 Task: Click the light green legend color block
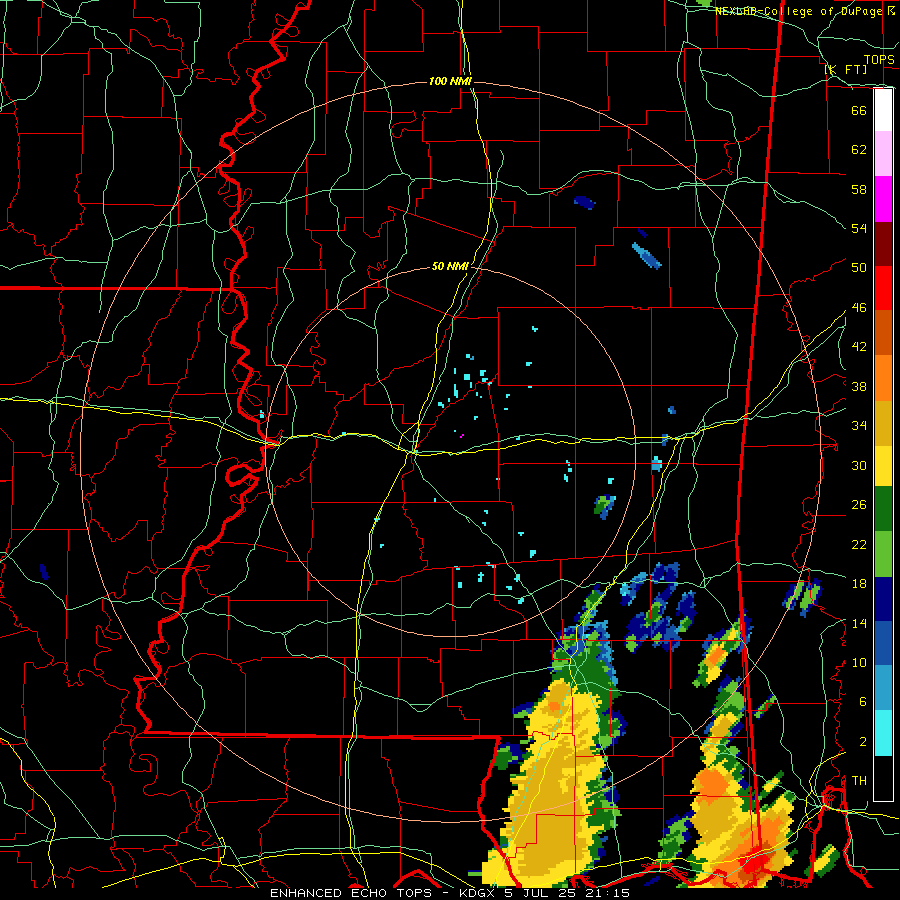click(x=883, y=554)
